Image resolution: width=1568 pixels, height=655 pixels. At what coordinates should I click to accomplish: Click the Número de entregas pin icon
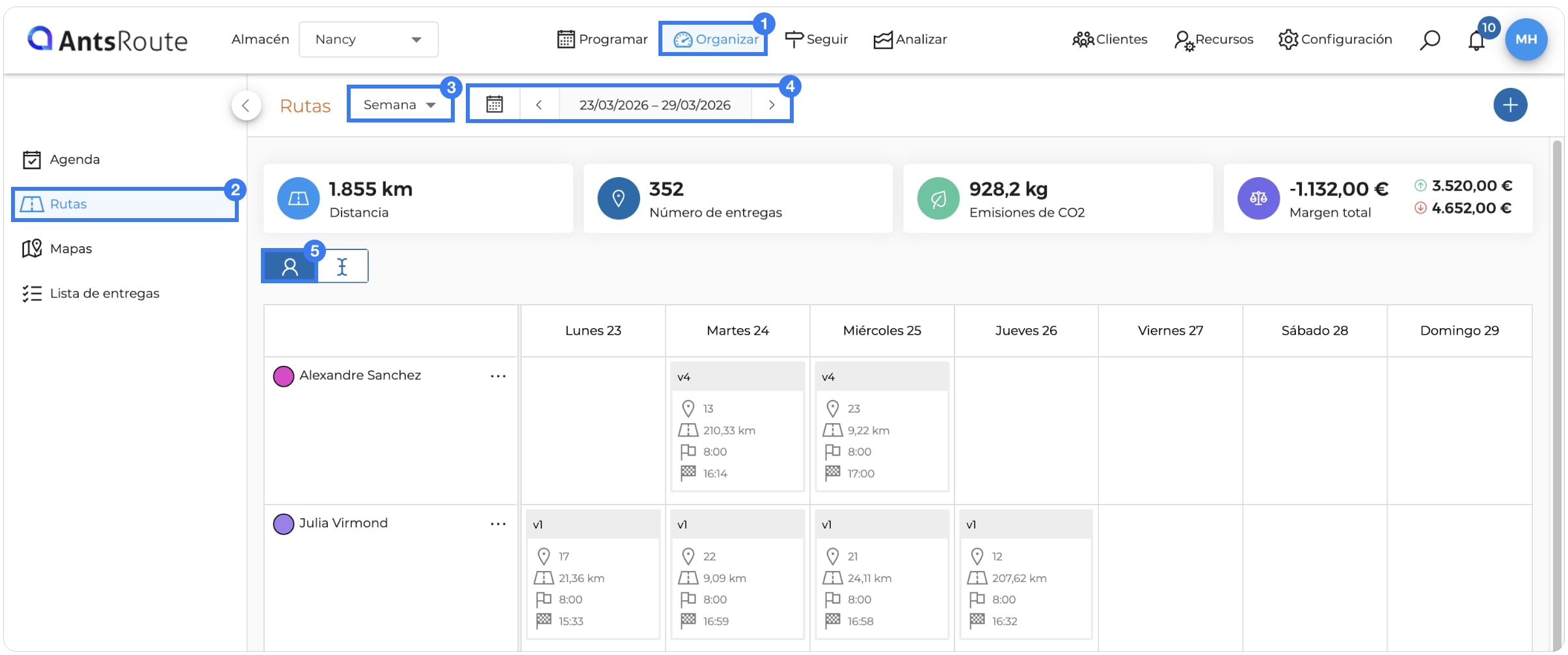618,199
